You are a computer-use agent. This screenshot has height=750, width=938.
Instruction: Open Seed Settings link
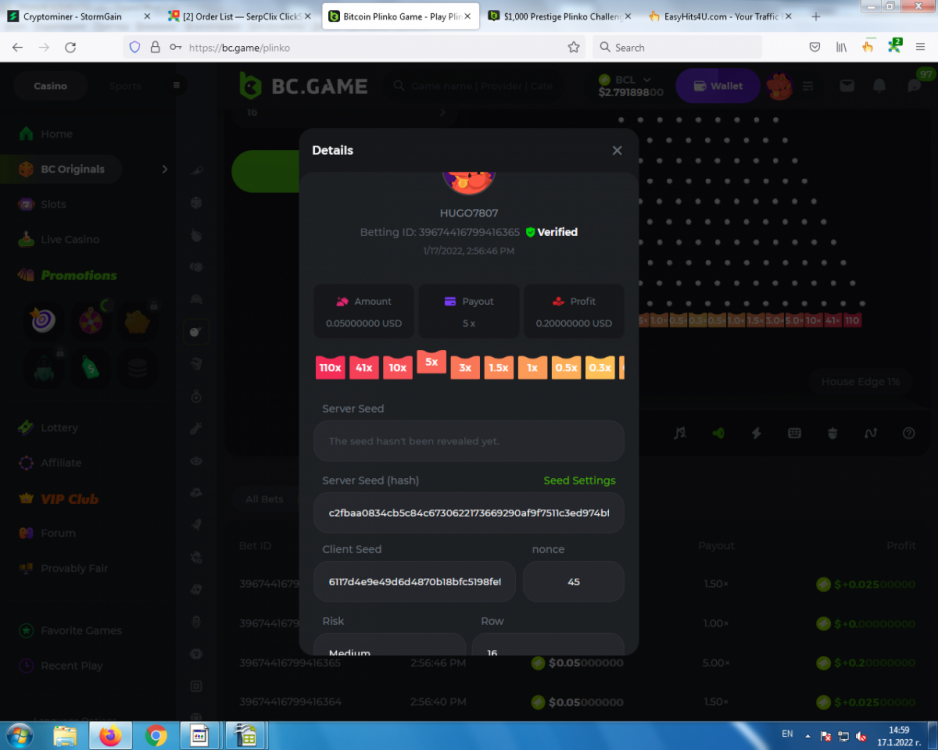click(579, 480)
